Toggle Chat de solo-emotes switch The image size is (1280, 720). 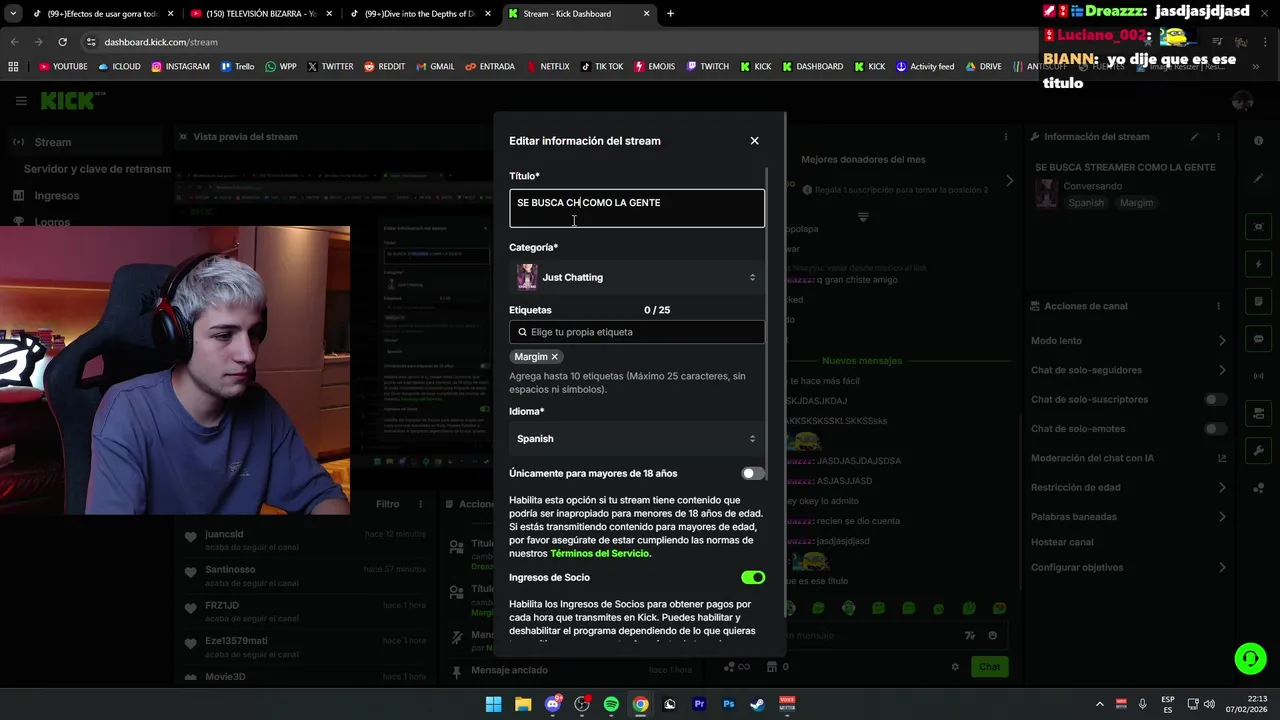(x=1215, y=429)
